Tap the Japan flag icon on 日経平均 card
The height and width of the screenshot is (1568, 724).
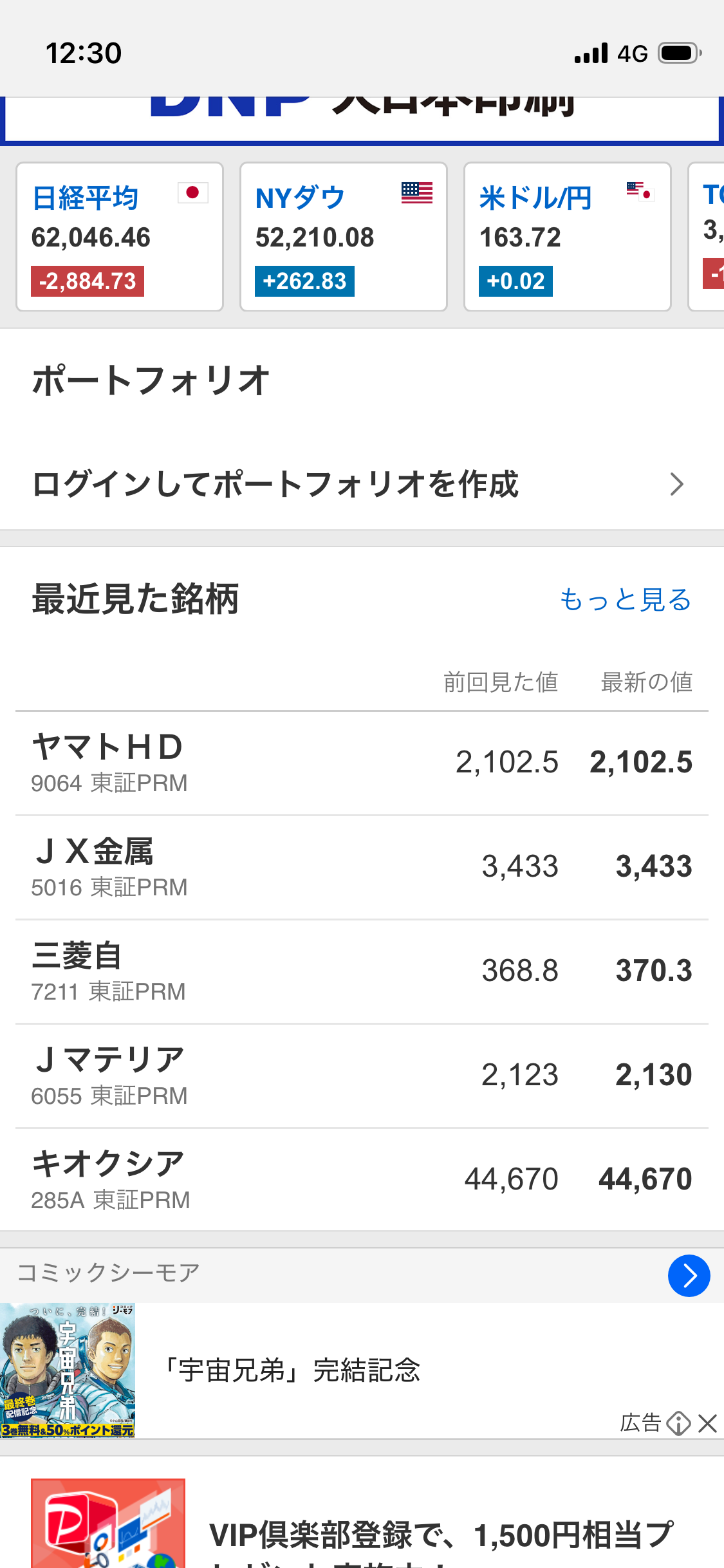pos(193,192)
